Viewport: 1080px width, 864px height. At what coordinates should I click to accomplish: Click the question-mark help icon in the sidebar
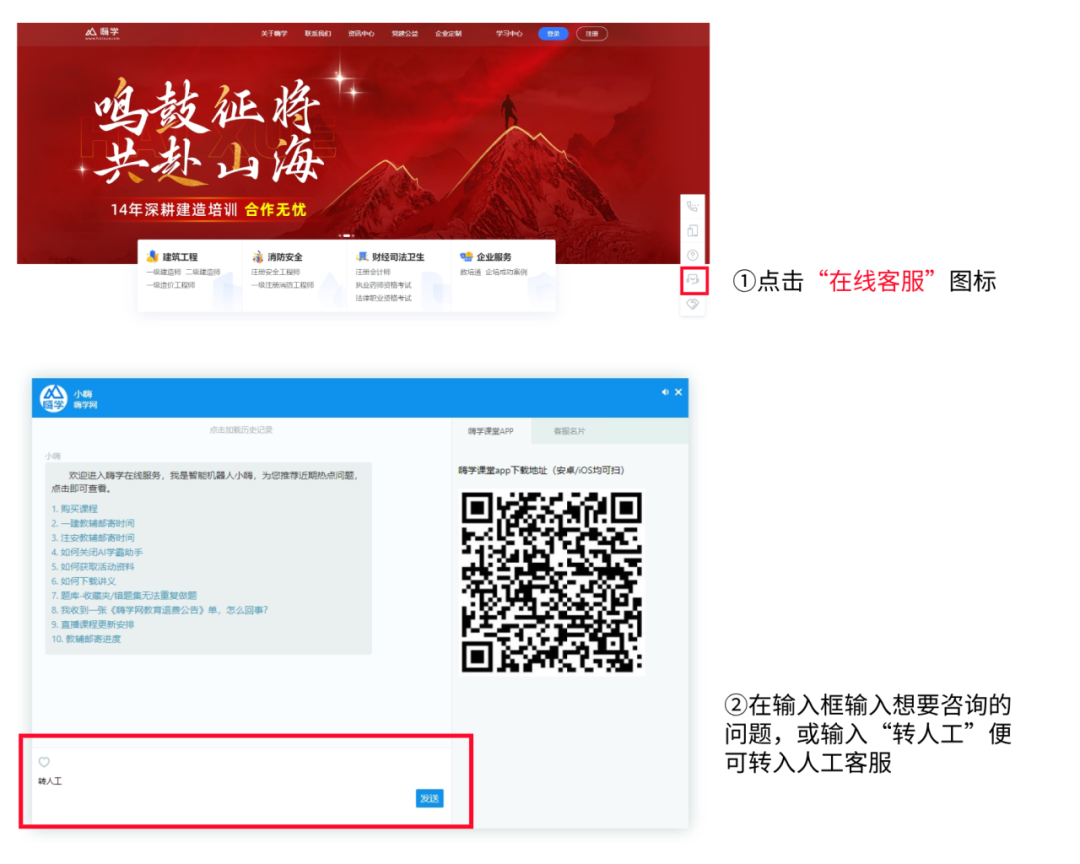pyautogui.click(x=693, y=255)
